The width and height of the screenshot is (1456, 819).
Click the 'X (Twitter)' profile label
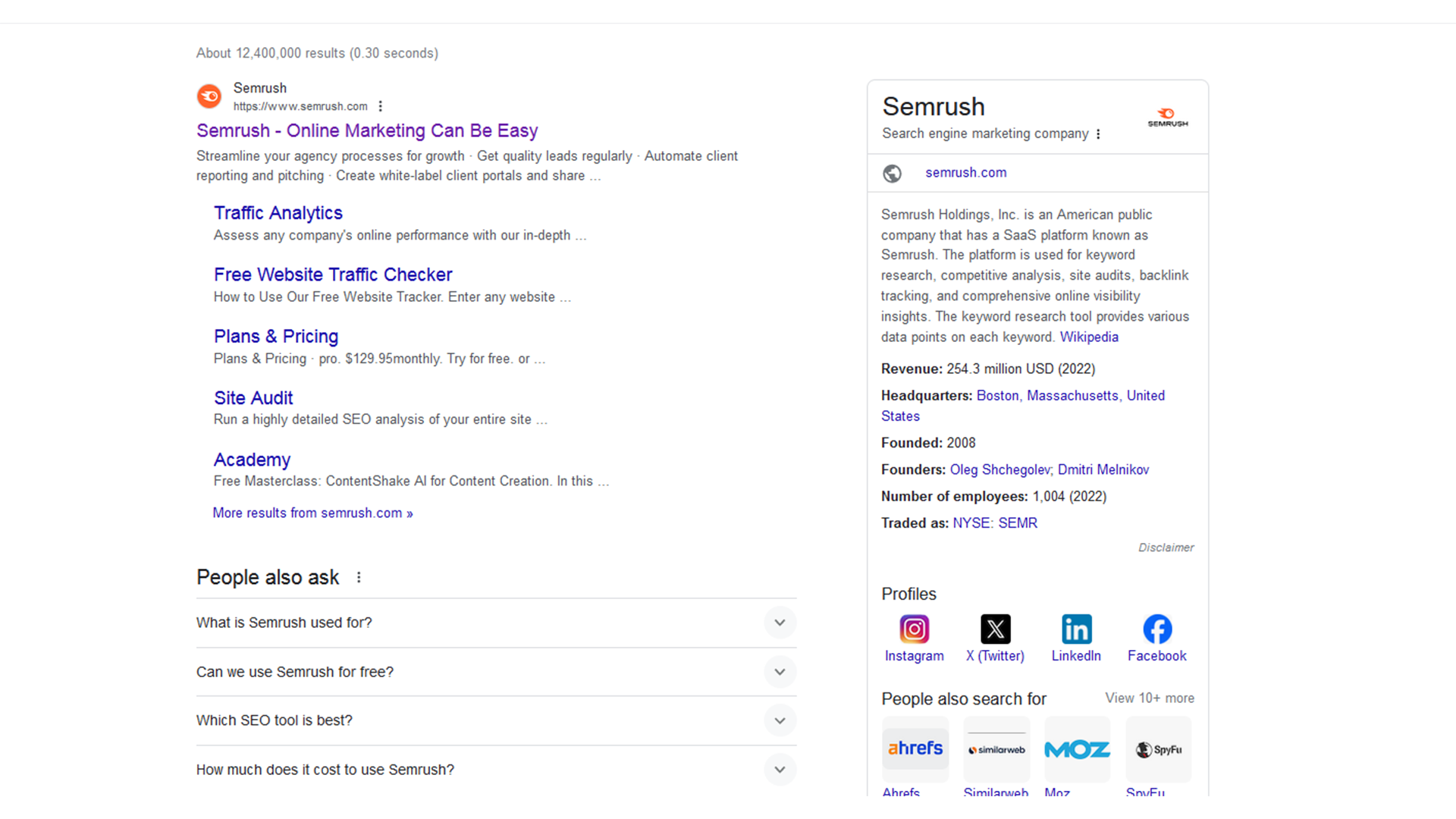pos(995,656)
